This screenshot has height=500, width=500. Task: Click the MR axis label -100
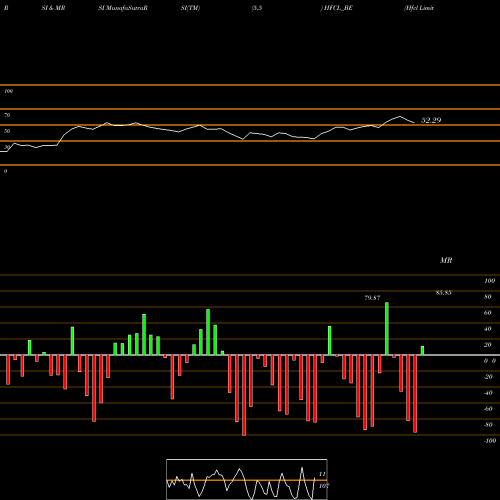coord(490,441)
